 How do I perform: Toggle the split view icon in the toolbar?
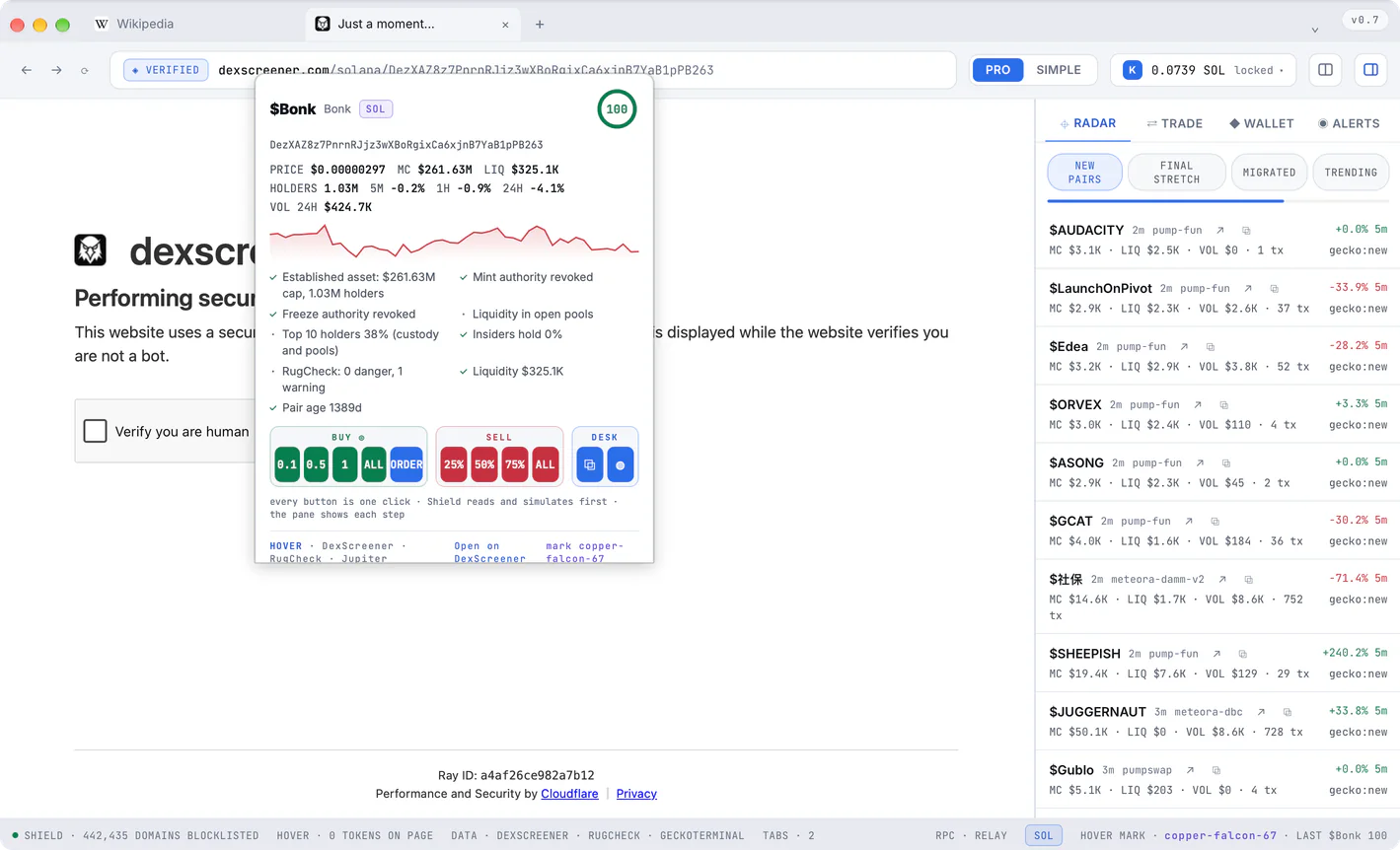coord(1325,70)
